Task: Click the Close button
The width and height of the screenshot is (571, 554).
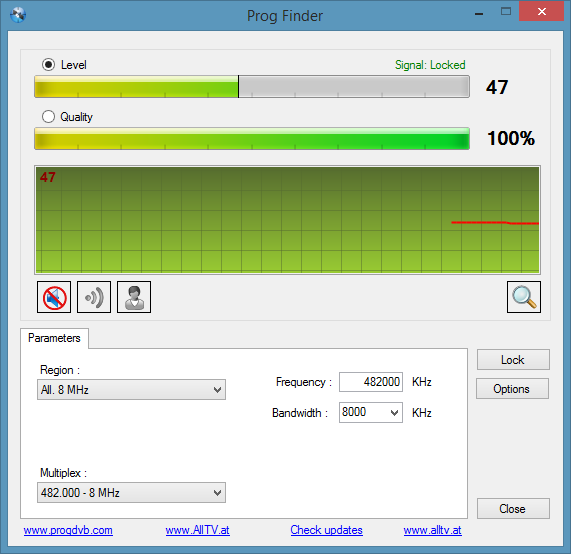Action: (513, 508)
